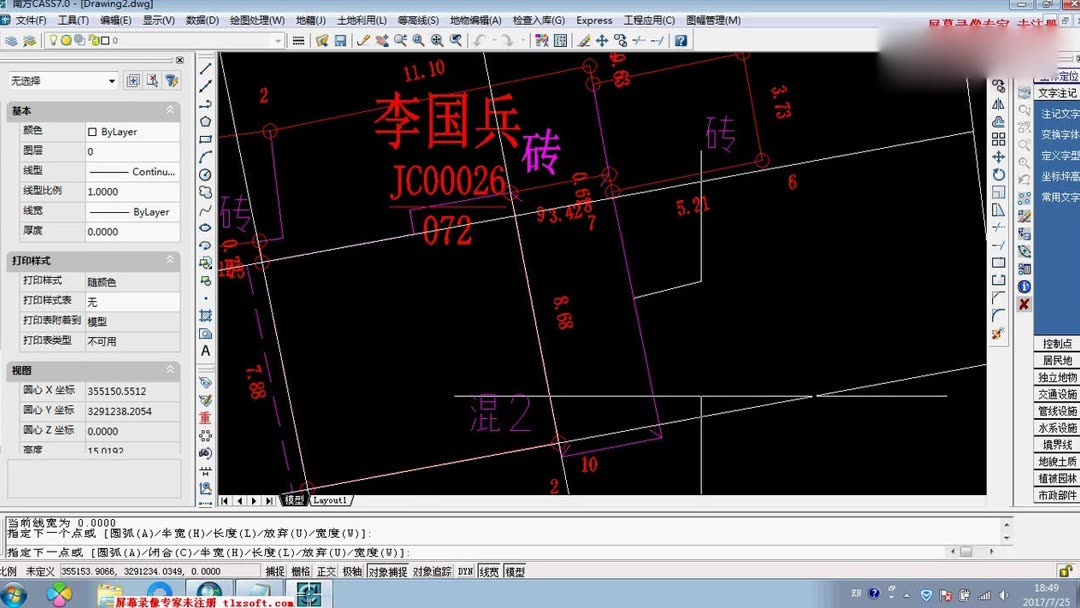Open the Undo arrow on the toolbar
This screenshot has height=608, width=1080.
(x=477, y=41)
